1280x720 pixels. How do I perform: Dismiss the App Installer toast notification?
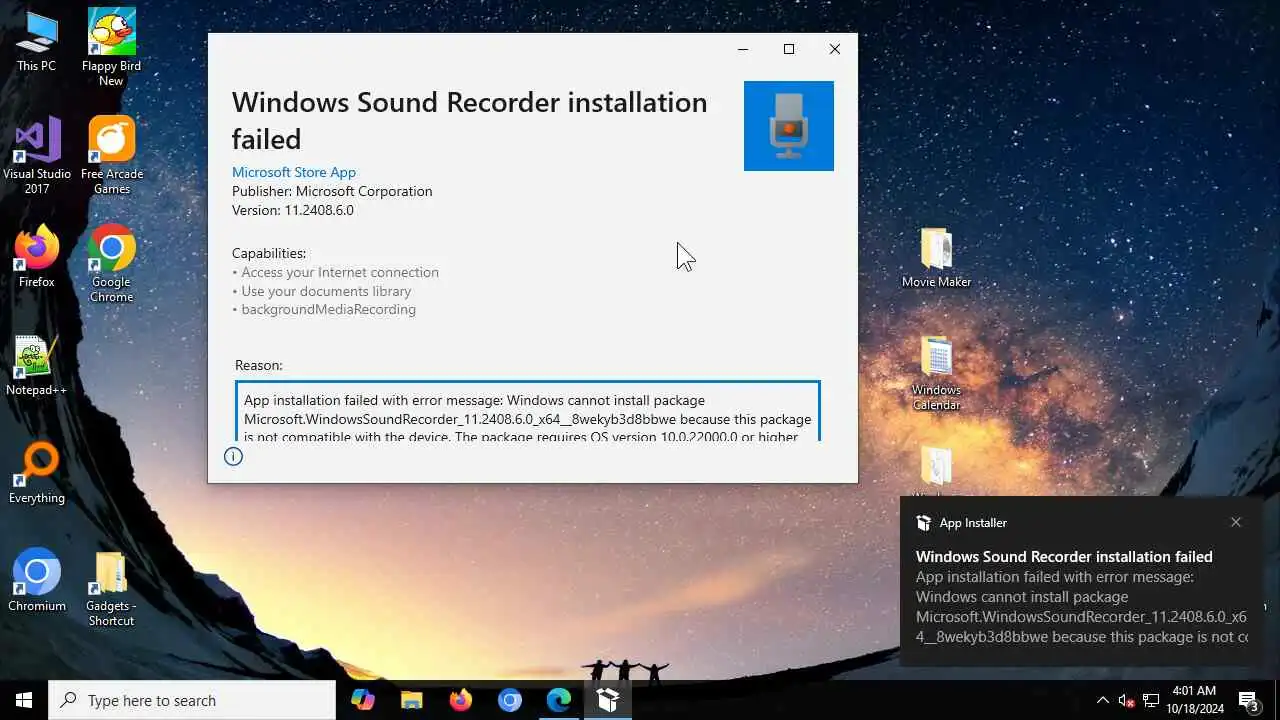click(1236, 522)
